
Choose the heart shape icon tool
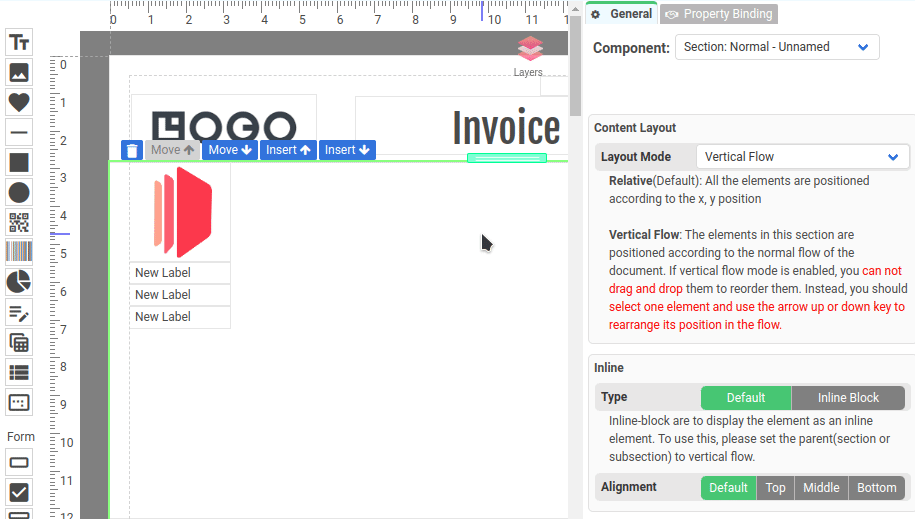(x=19, y=102)
